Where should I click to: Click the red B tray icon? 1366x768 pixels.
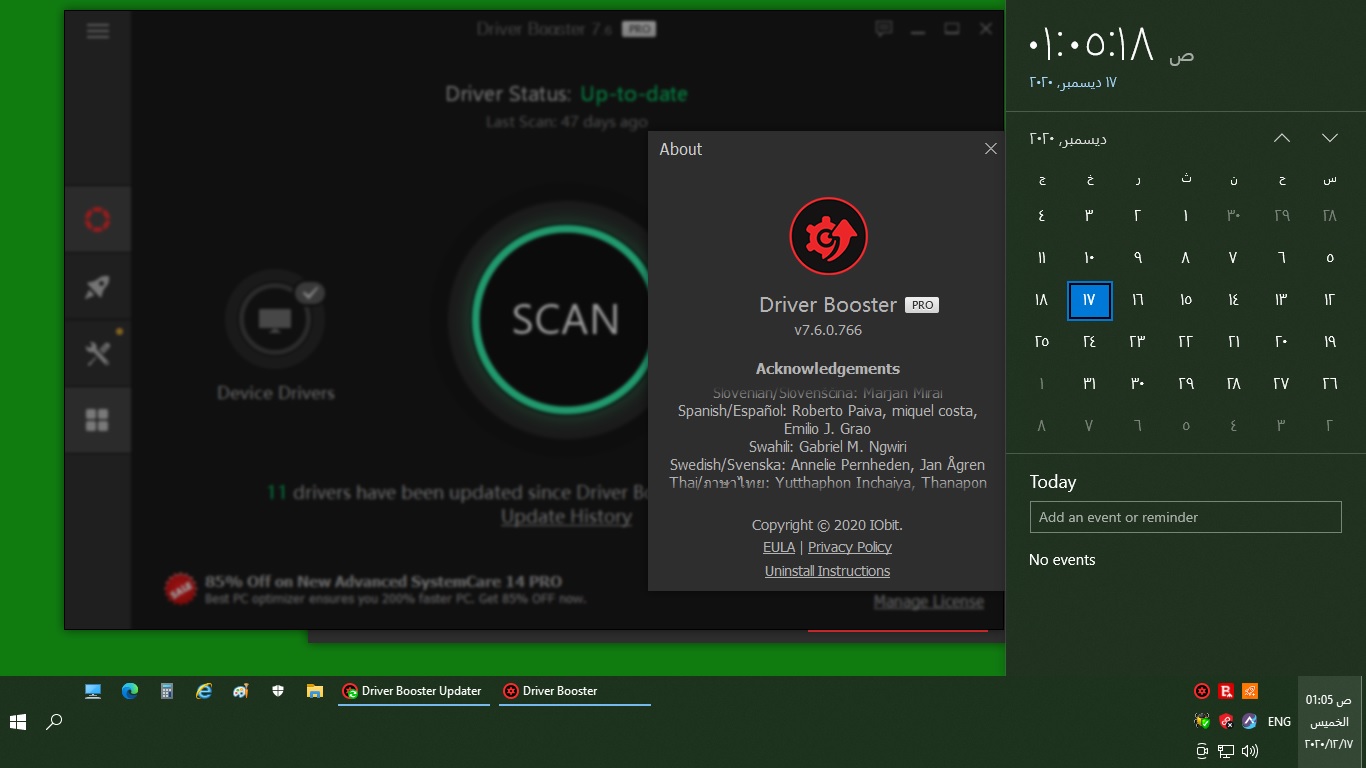1226,691
